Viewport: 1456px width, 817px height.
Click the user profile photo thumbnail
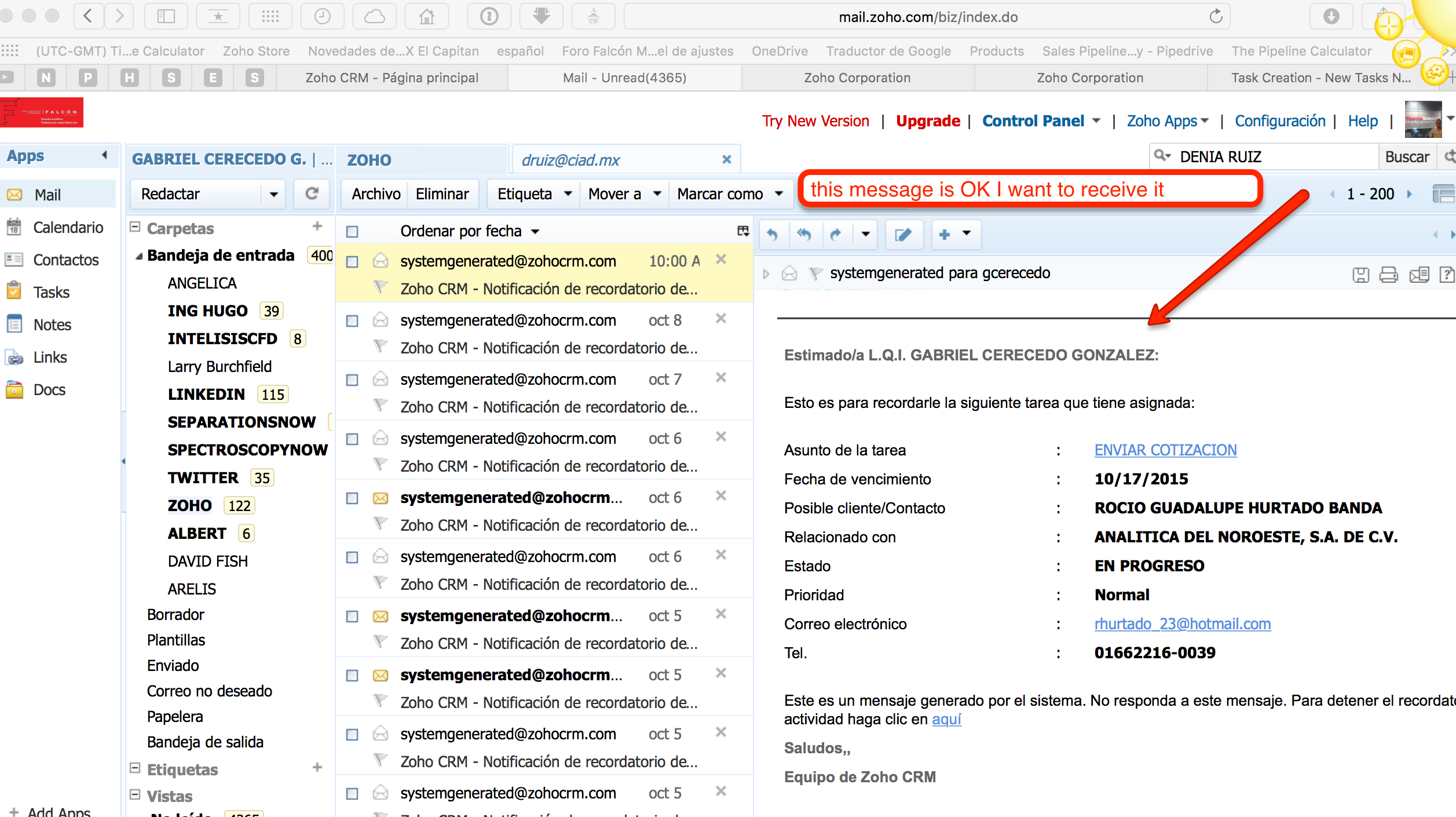(1423, 119)
